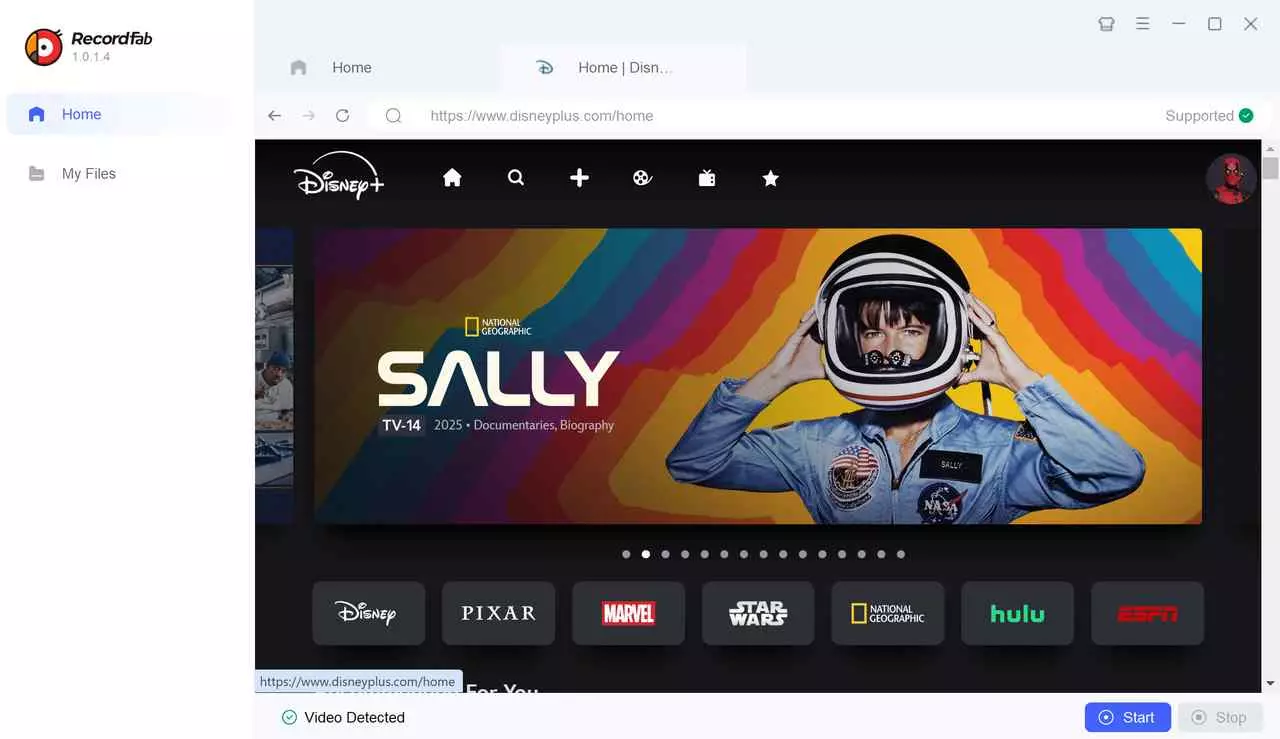Select Home in the left sidebar
The width and height of the screenshot is (1280, 739).
click(119, 114)
